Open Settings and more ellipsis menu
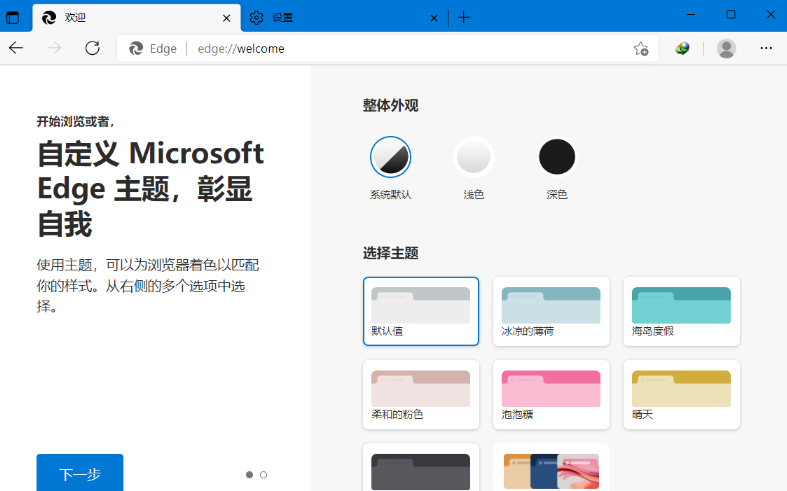 tap(766, 48)
